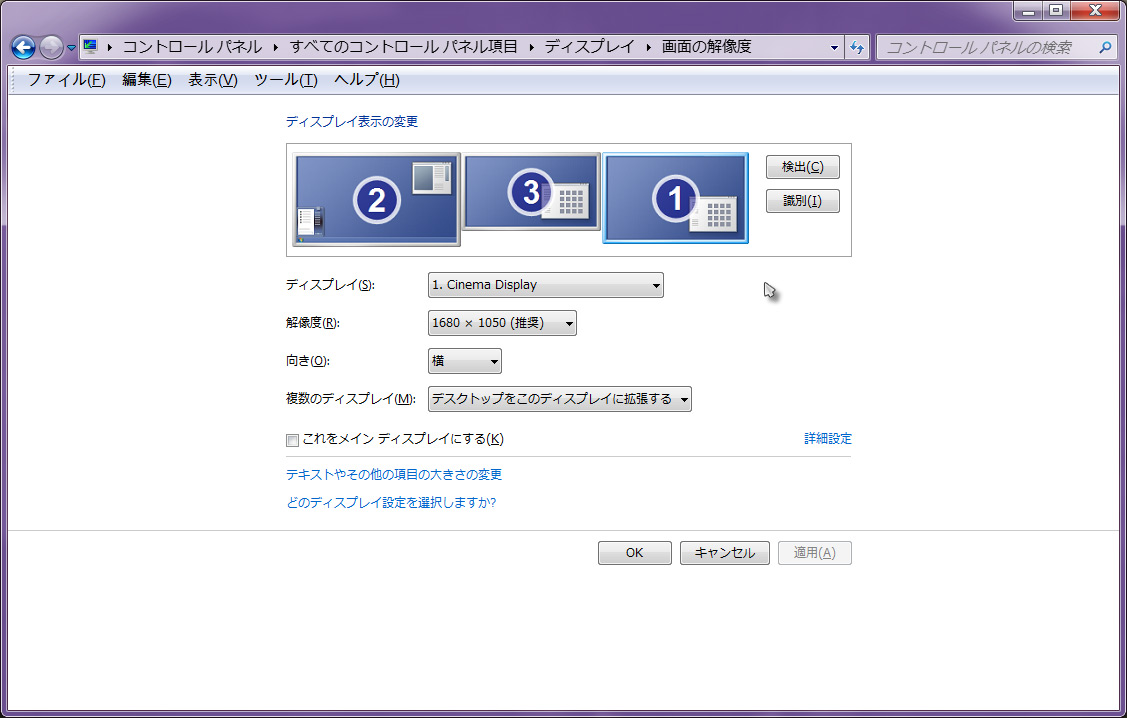Screen dimensions: 1127x718
Task: Expand the 複数のディスプレイ dropdown
Action: click(559, 399)
